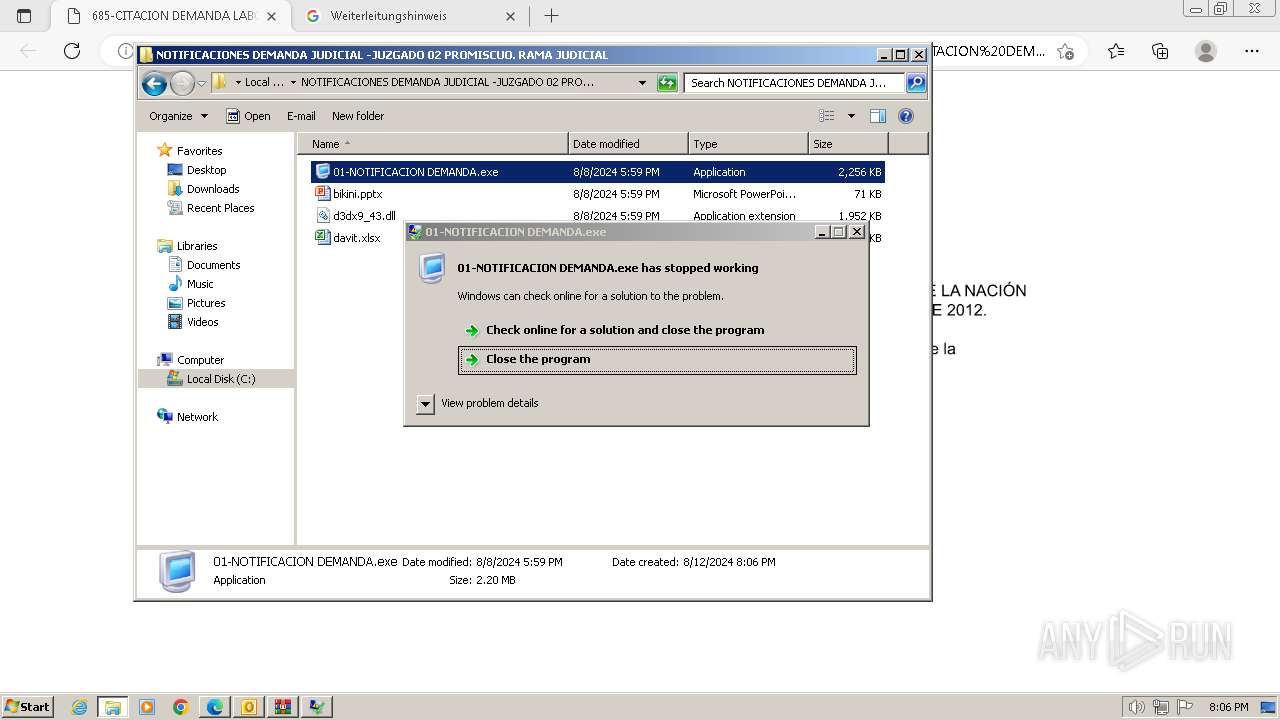Screen dimensions: 1280x720
Task: Click Windows Explorer taskbar icon
Action: click(x=113, y=707)
